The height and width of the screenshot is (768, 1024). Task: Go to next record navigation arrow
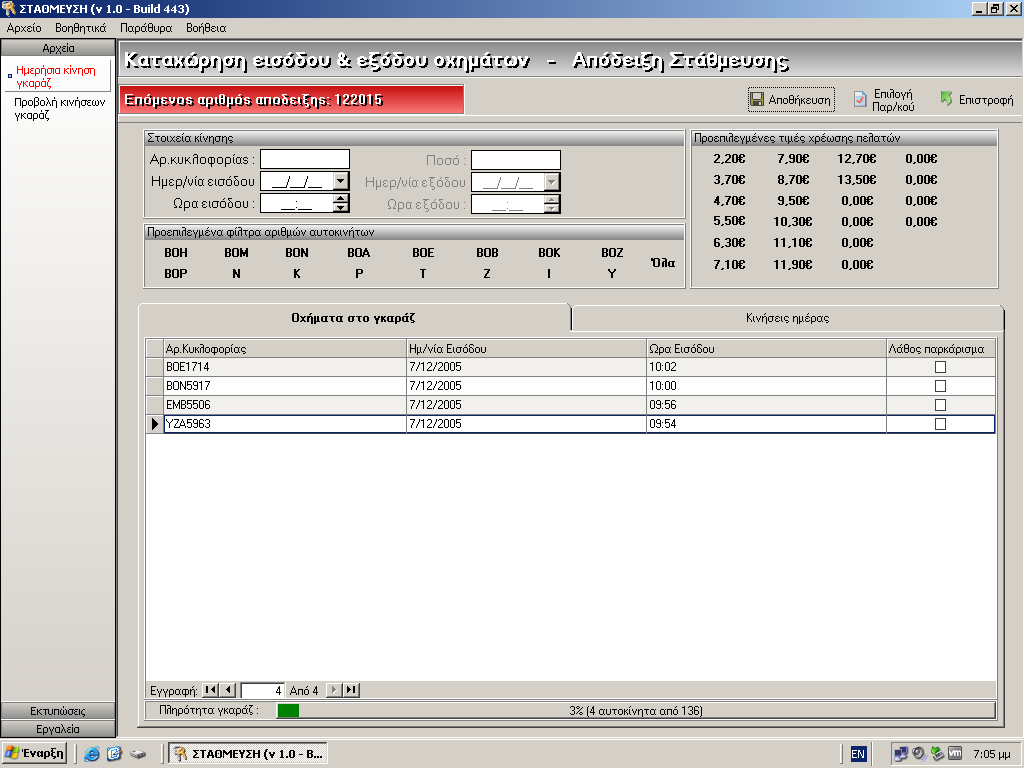click(x=334, y=690)
